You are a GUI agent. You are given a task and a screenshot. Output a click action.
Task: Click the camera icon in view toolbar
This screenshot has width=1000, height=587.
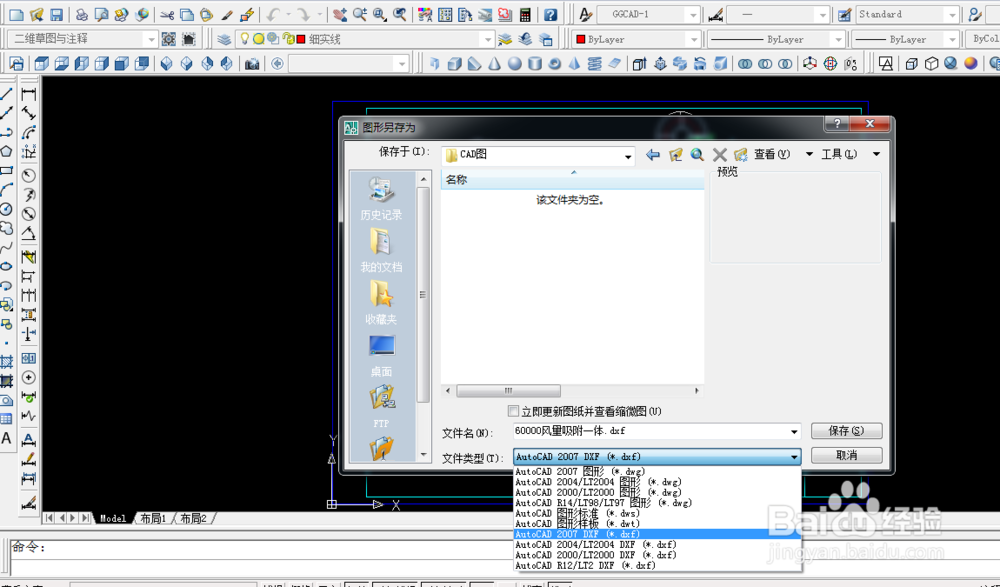(x=252, y=63)
